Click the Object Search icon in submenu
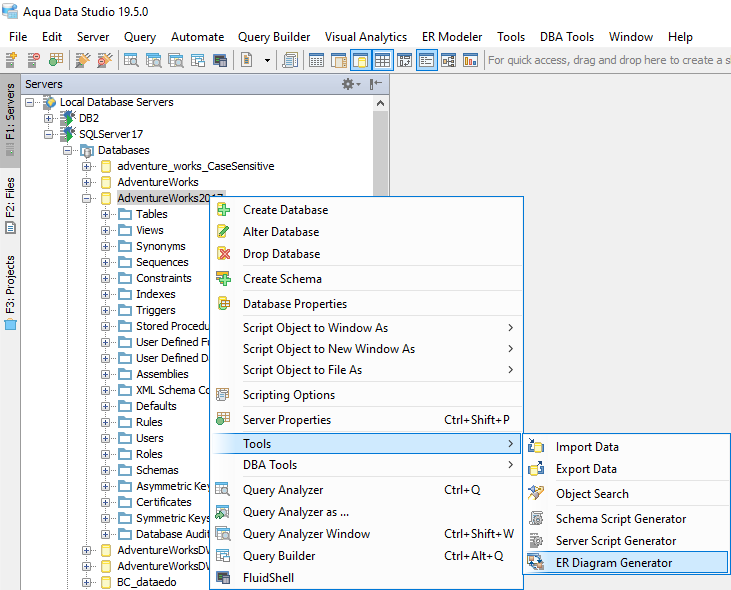The image size is (731, 590). 537,494
